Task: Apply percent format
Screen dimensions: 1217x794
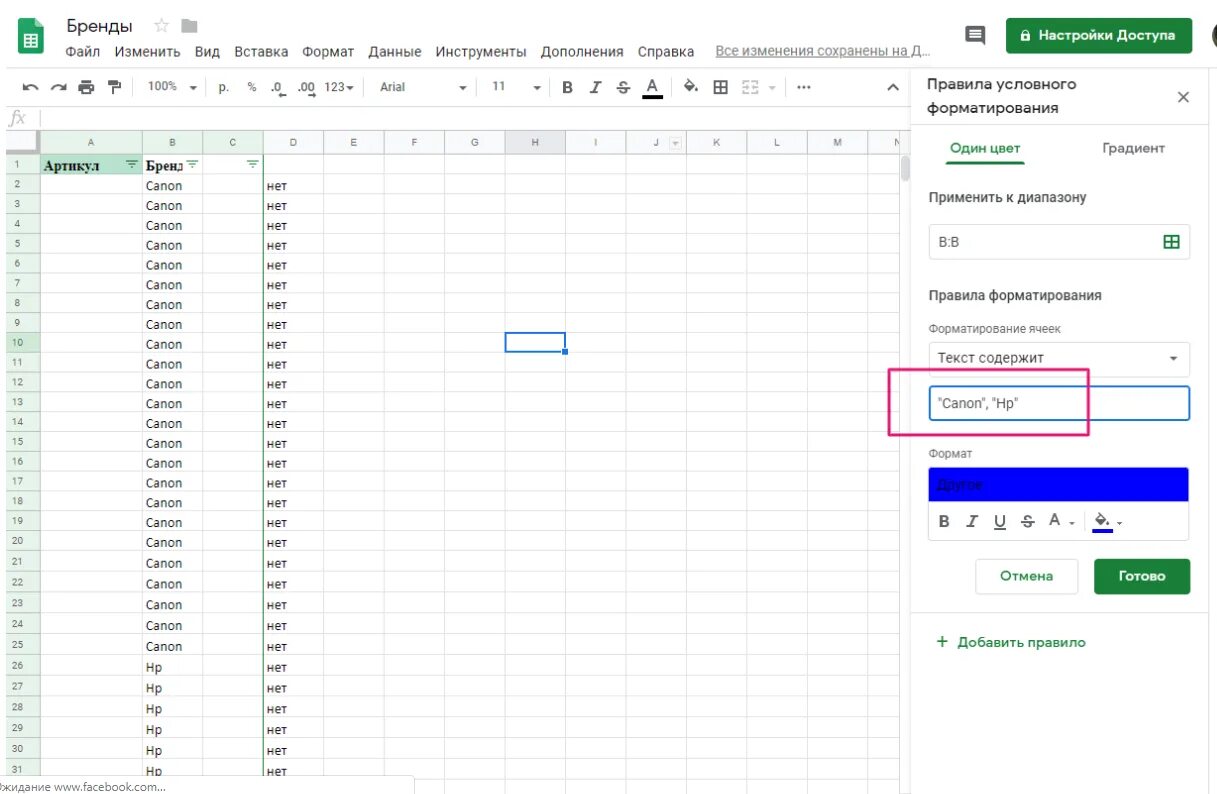Action: tap(252, 88)
